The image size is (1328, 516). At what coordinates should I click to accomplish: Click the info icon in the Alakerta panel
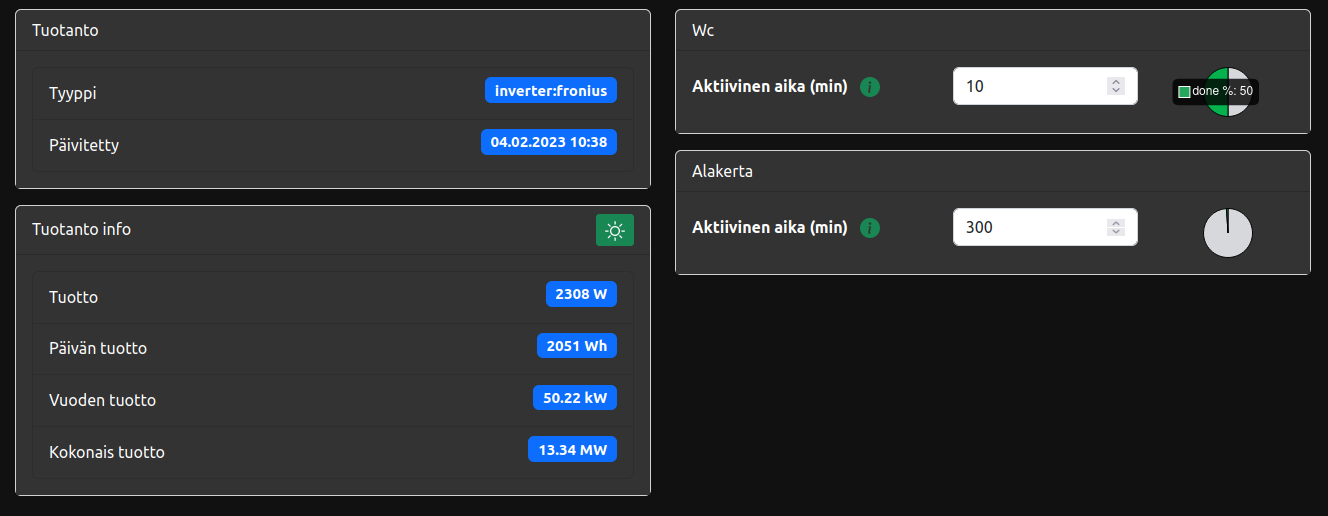(870, 228)
